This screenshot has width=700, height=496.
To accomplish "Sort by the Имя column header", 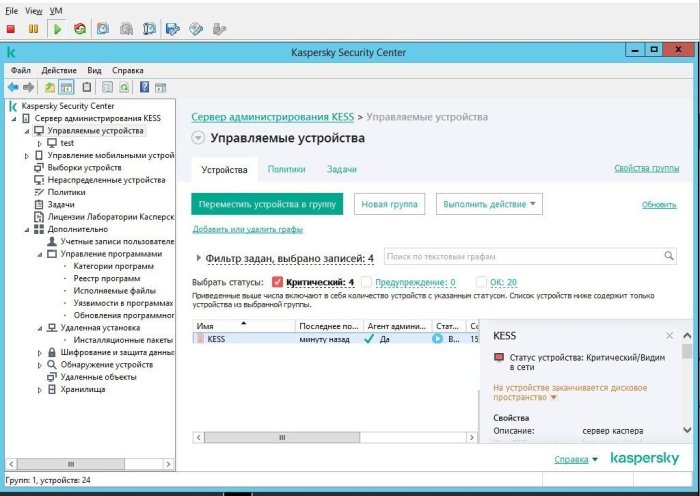I will point(244,326).
